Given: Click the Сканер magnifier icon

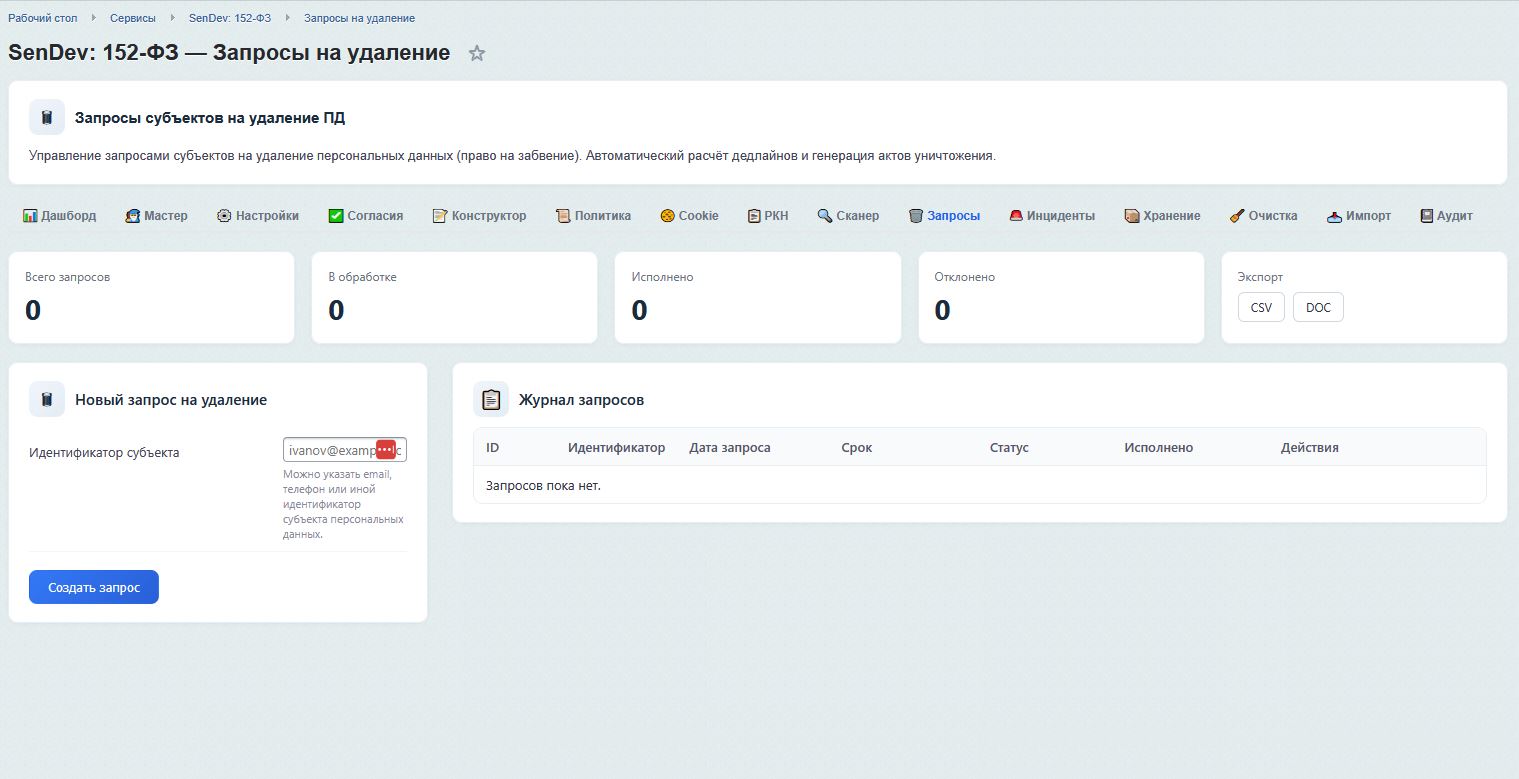Looking at the screenshot, I should pos(825,216).
